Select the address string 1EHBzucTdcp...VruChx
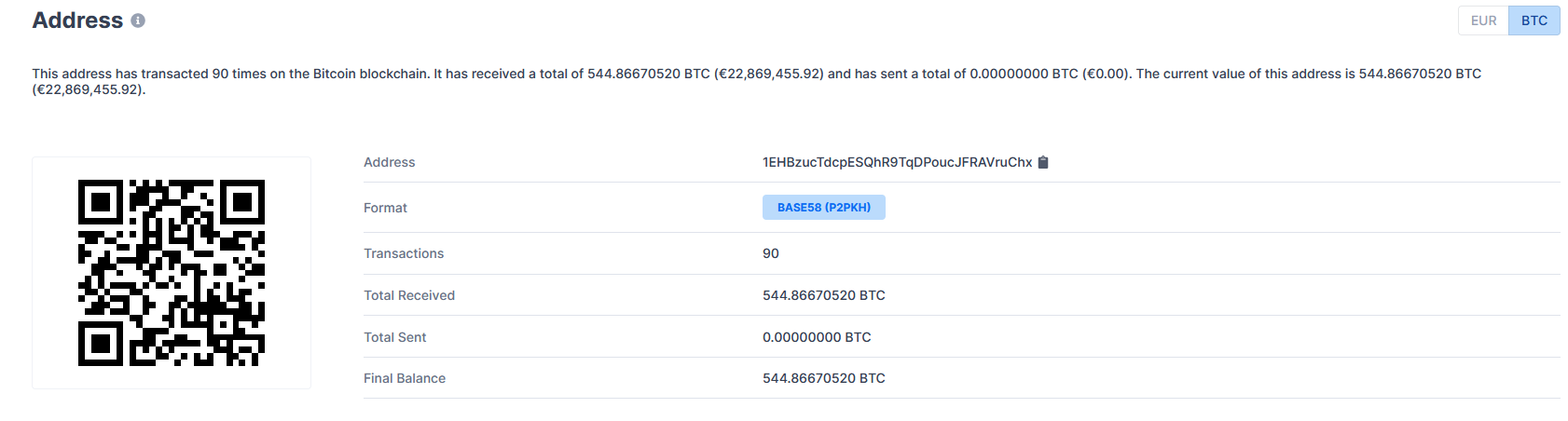The width and height of the screenshot is (1568, 421). point(897,162)
